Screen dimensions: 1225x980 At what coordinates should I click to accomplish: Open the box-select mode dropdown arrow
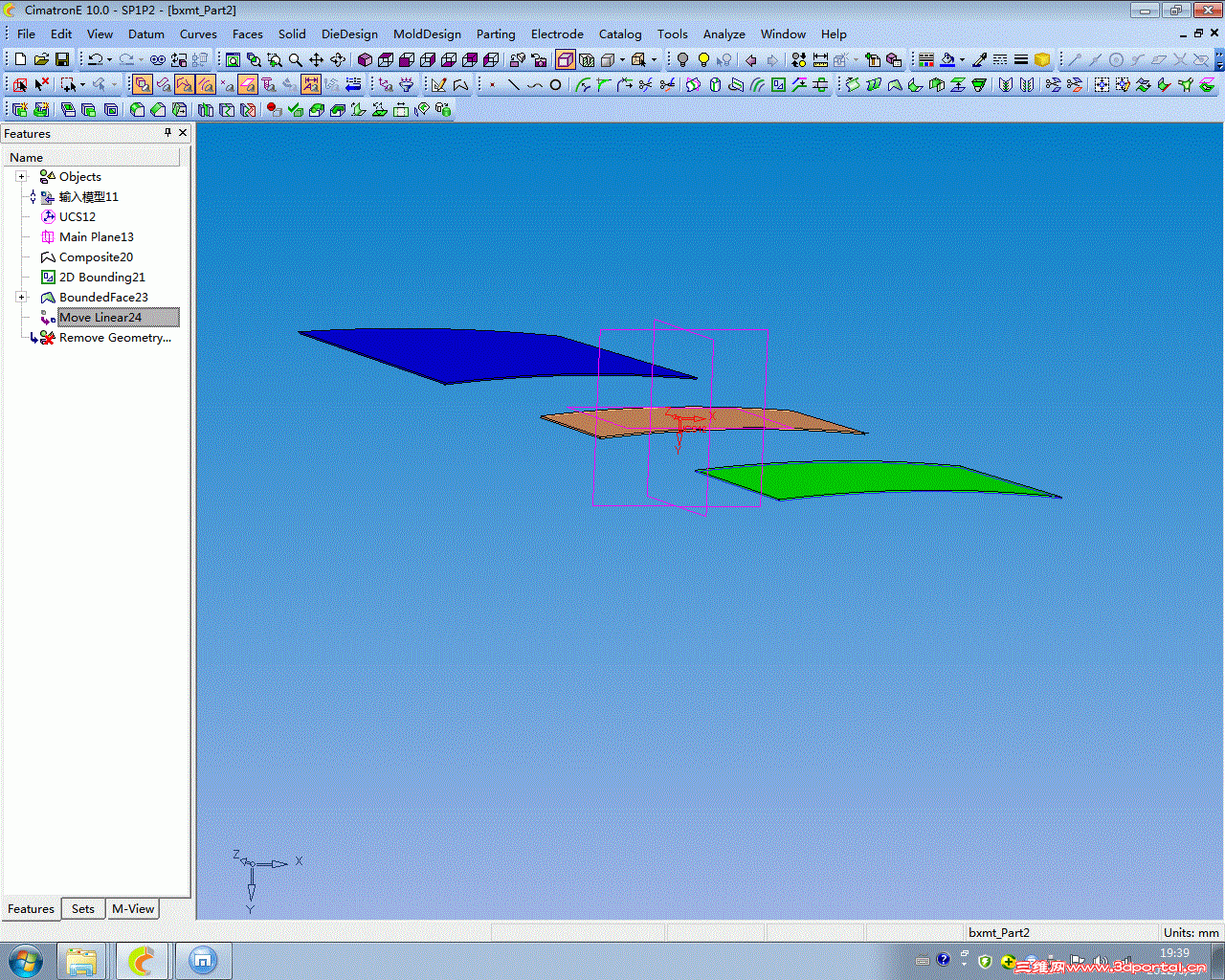point(82,84)
